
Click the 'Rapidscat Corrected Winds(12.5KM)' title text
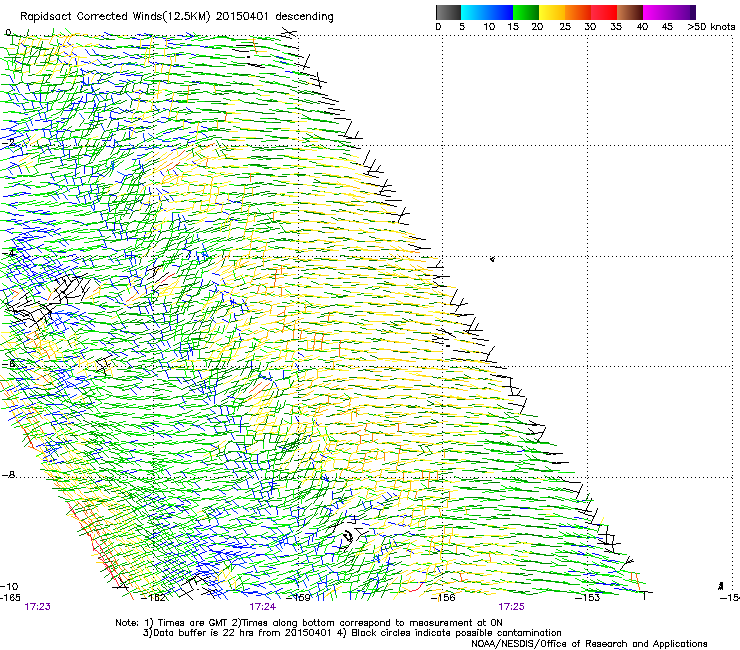pyautogui.click(x=116, y=17)
